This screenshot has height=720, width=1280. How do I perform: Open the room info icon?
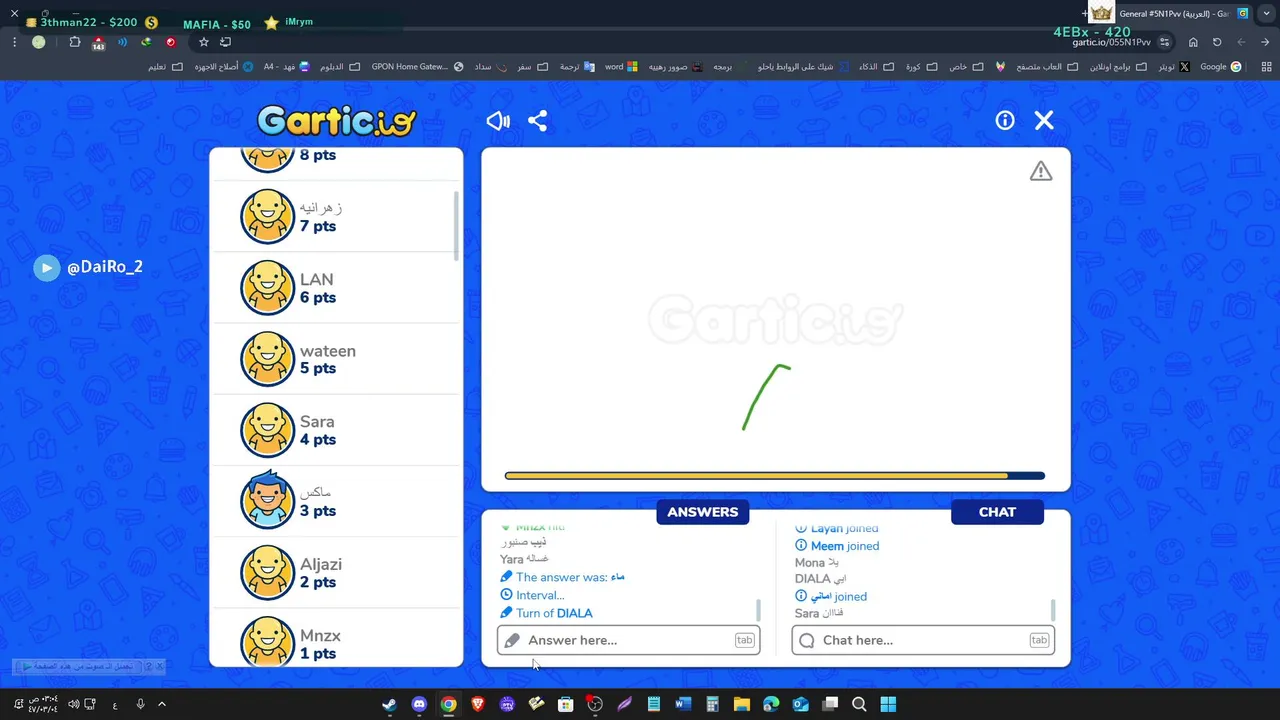click(1005, 120)
